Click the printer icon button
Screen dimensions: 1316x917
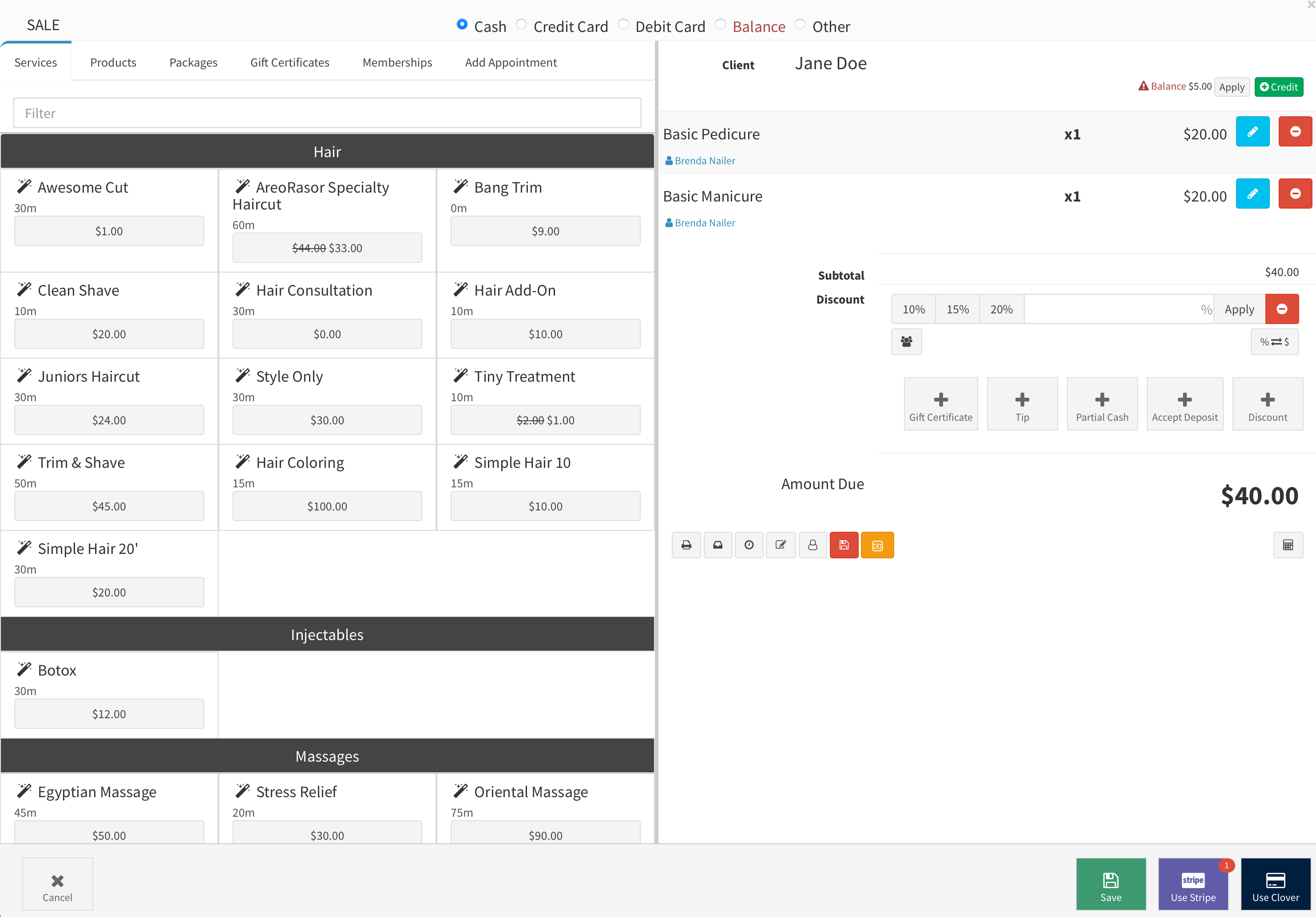point(686,545)
